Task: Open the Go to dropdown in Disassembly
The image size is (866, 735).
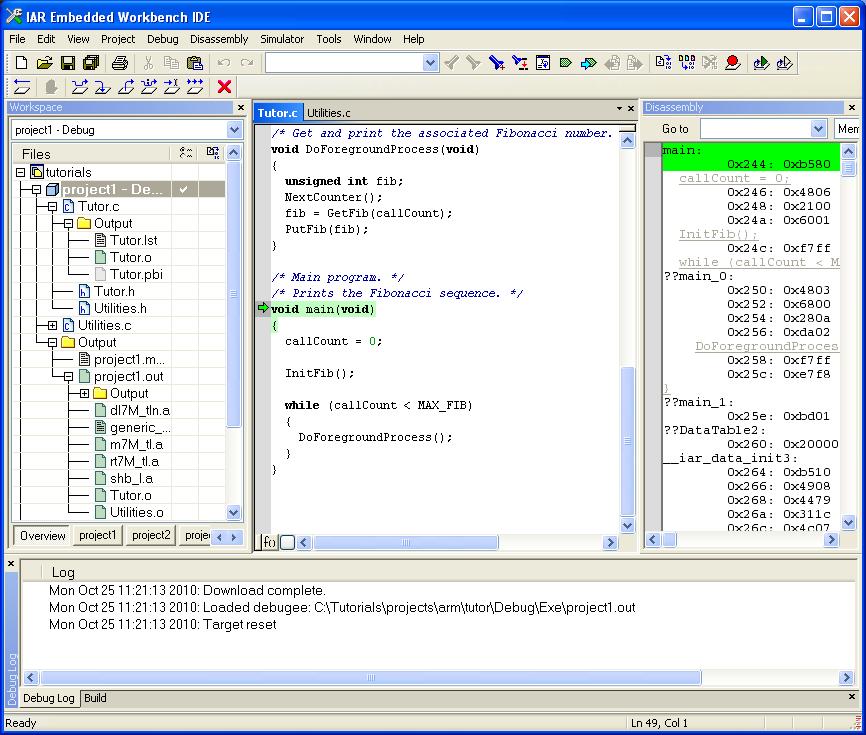Action: coord(817,129)
